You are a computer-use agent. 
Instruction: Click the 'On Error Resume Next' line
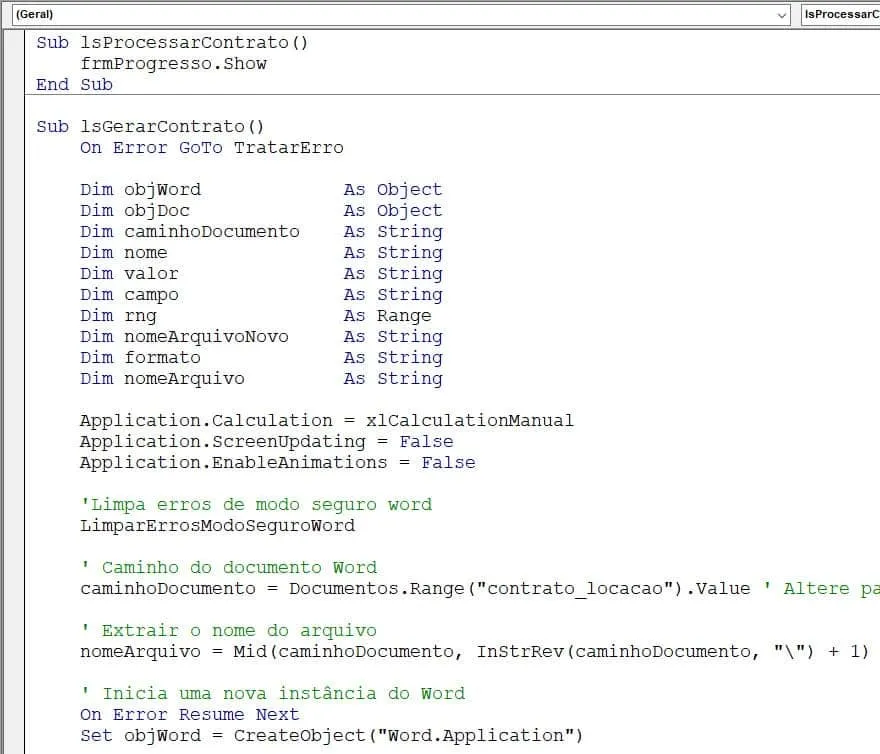point(190,715)
